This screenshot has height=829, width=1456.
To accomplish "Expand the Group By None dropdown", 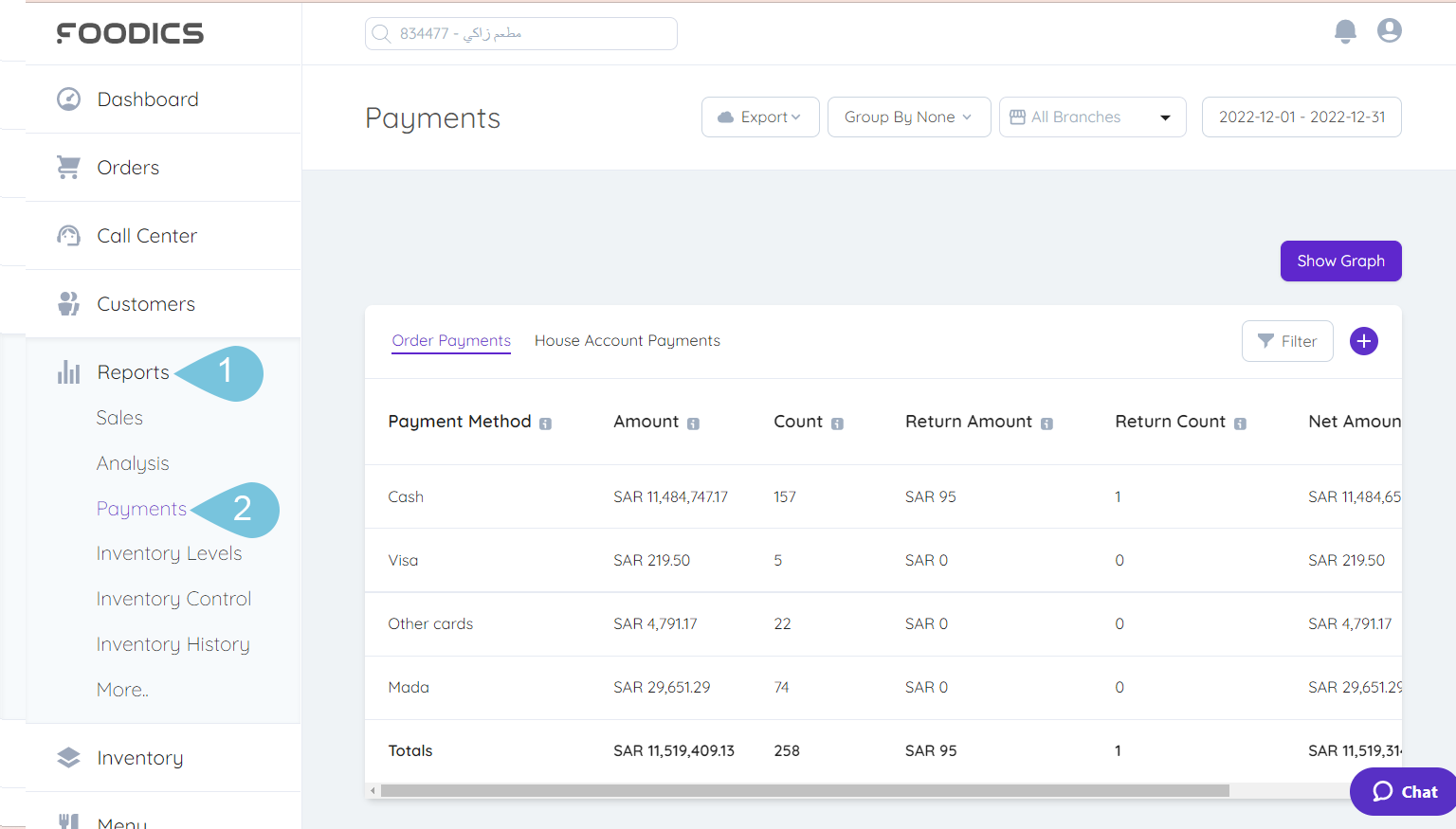I will [x=908, y=117].
